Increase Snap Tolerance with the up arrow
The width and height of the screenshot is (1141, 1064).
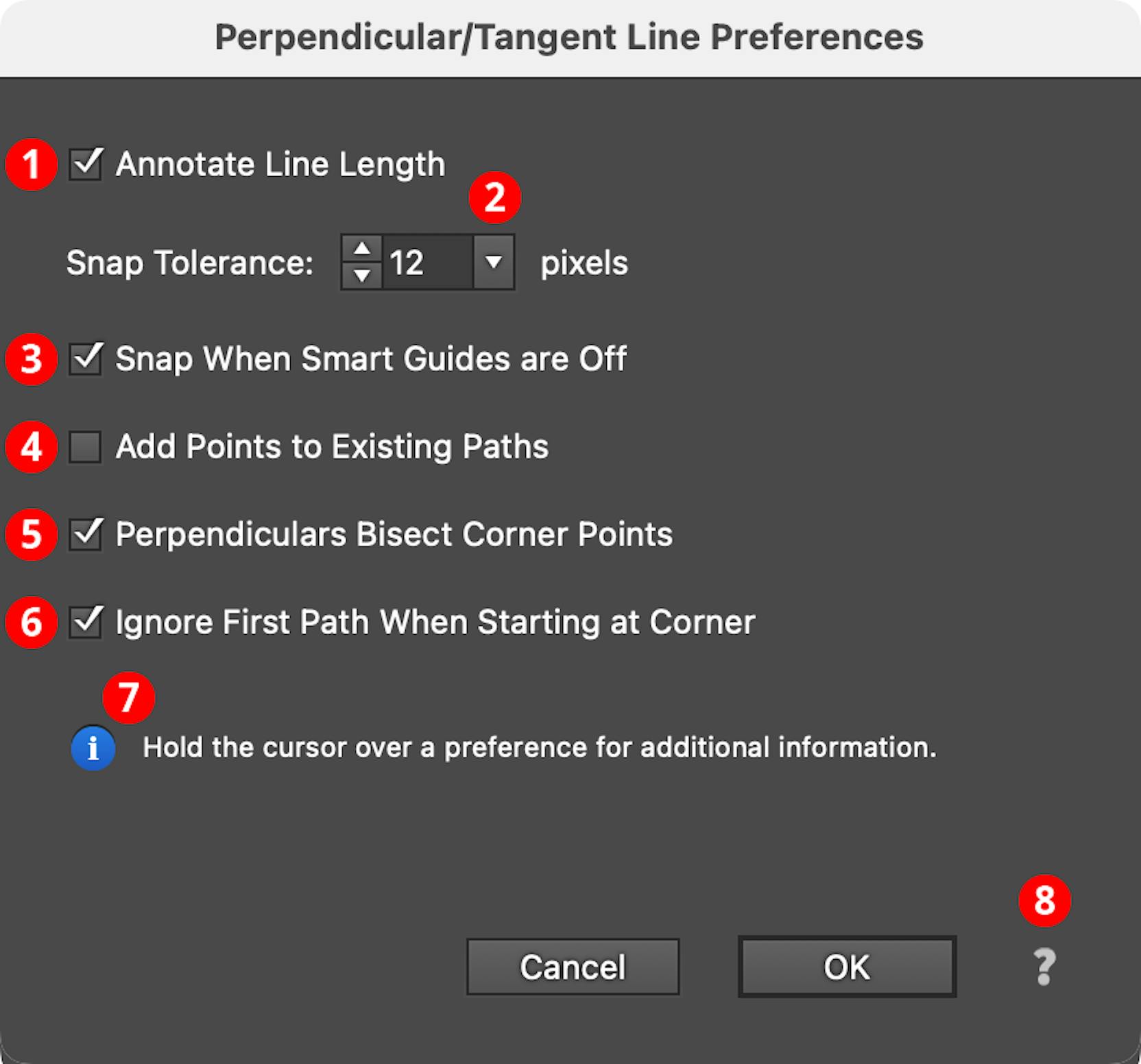(x=362, y=250)
